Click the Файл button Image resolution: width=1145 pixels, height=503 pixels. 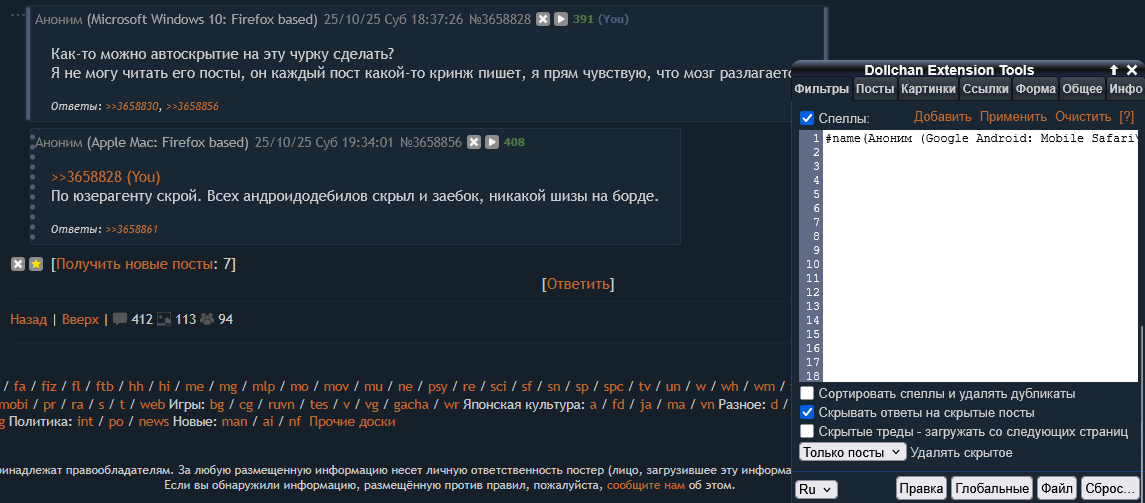coord(1057,489)
